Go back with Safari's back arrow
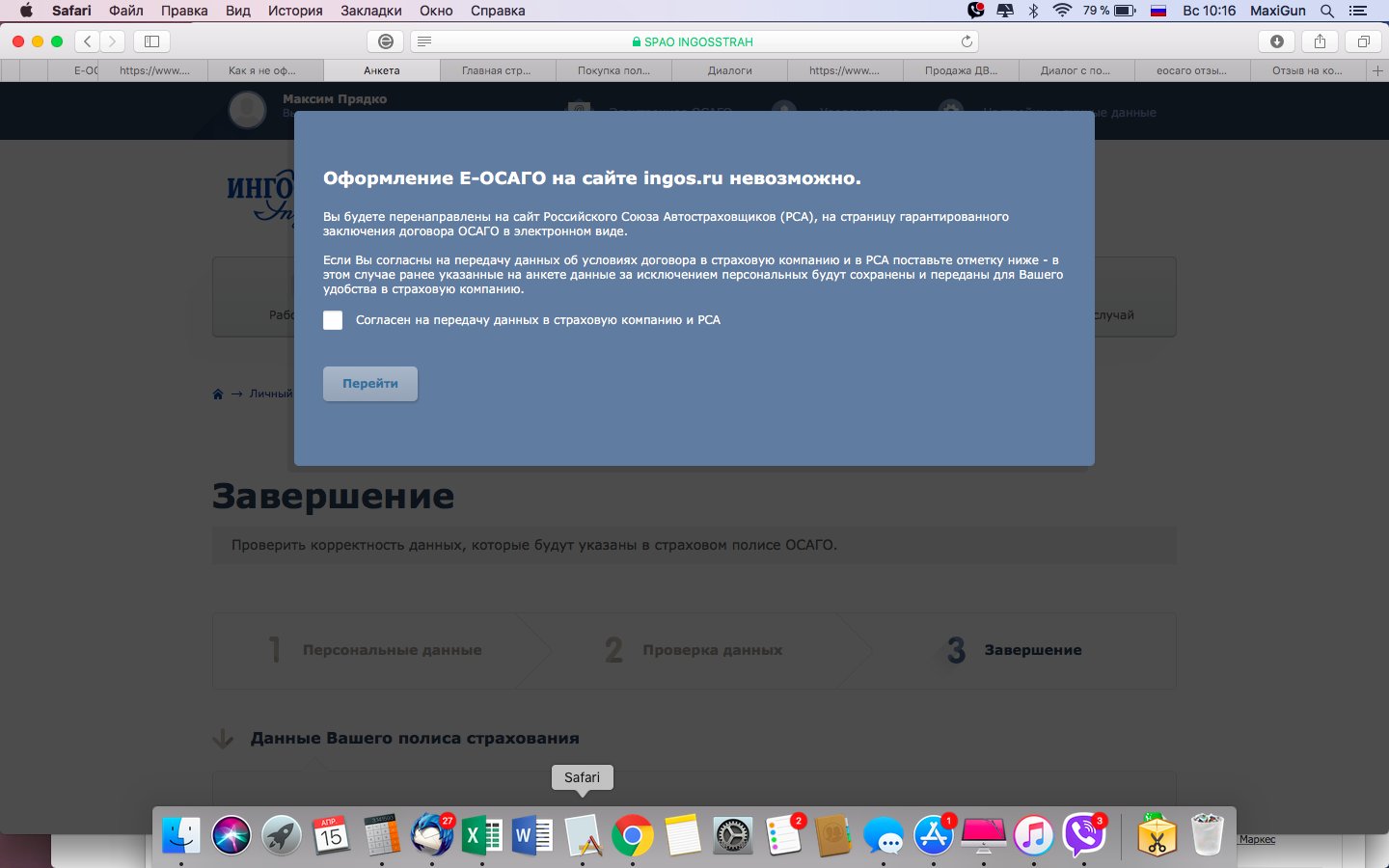This screenshot has height=868, width=1389. pyautogui.click(x=88, y=41)
